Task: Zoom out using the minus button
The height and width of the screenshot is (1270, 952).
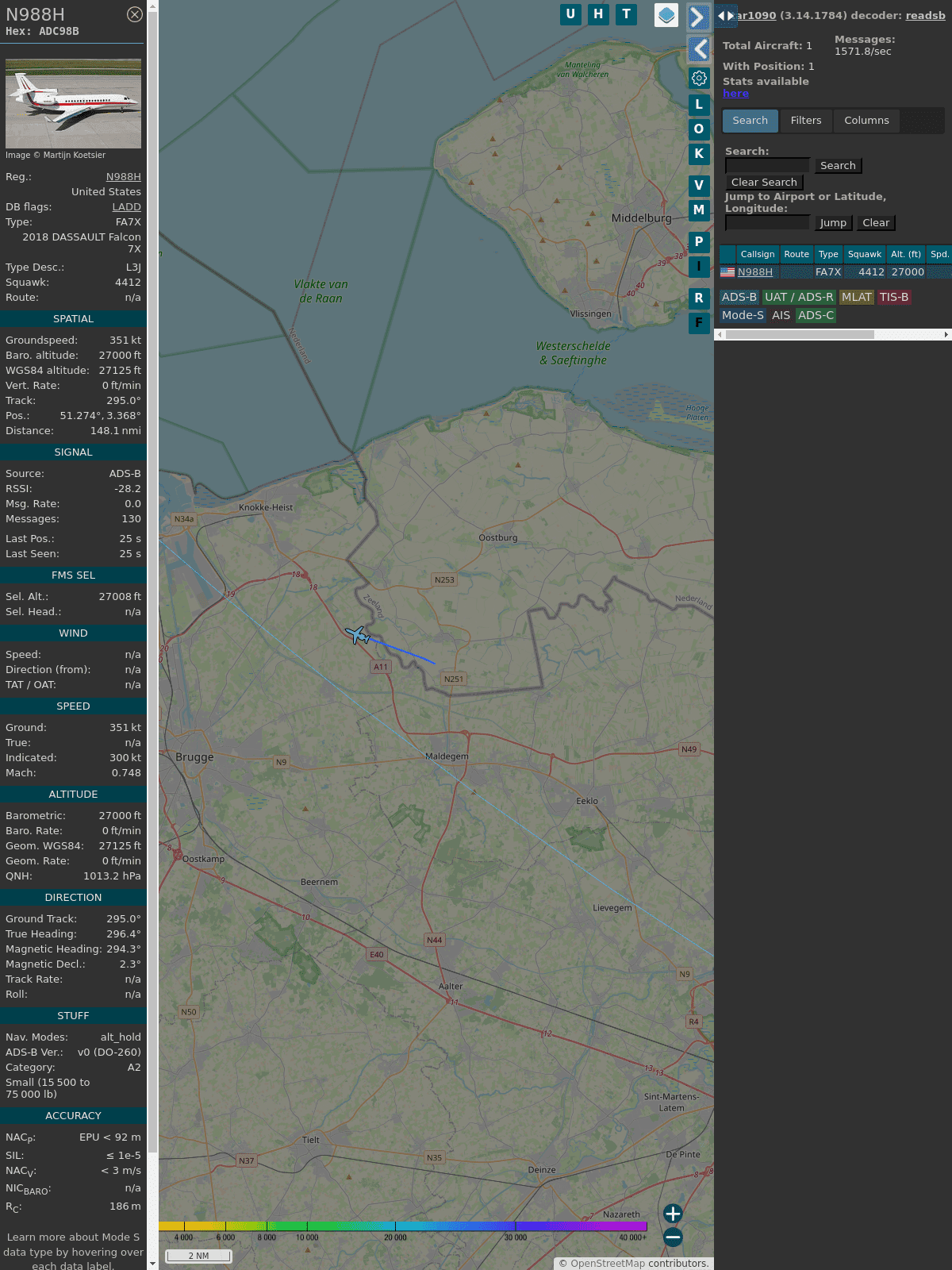Action: point(673,1237)
